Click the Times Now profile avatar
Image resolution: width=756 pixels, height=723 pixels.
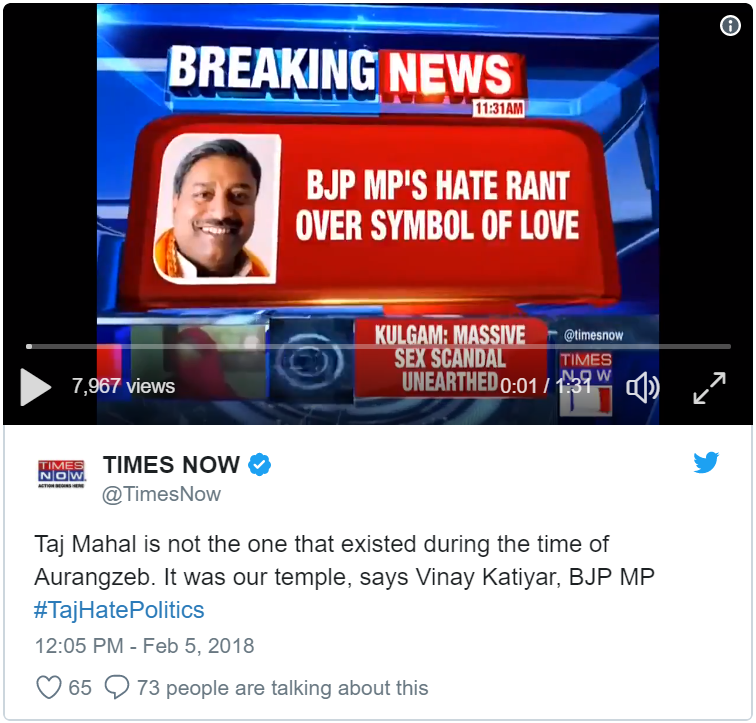[x=62, y=474]
